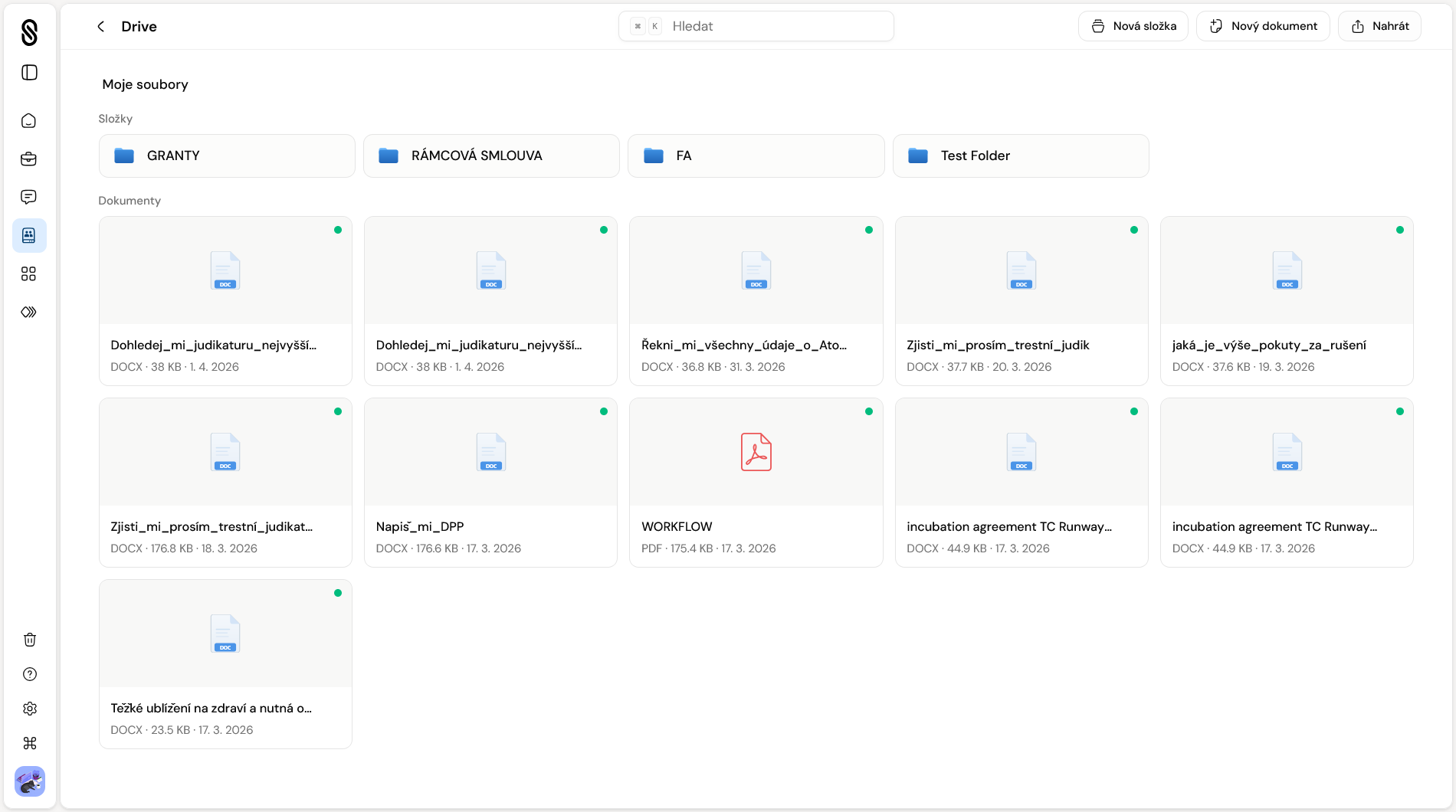
Task: Click the Nová složka button
Action: [x=1133, y=26]
